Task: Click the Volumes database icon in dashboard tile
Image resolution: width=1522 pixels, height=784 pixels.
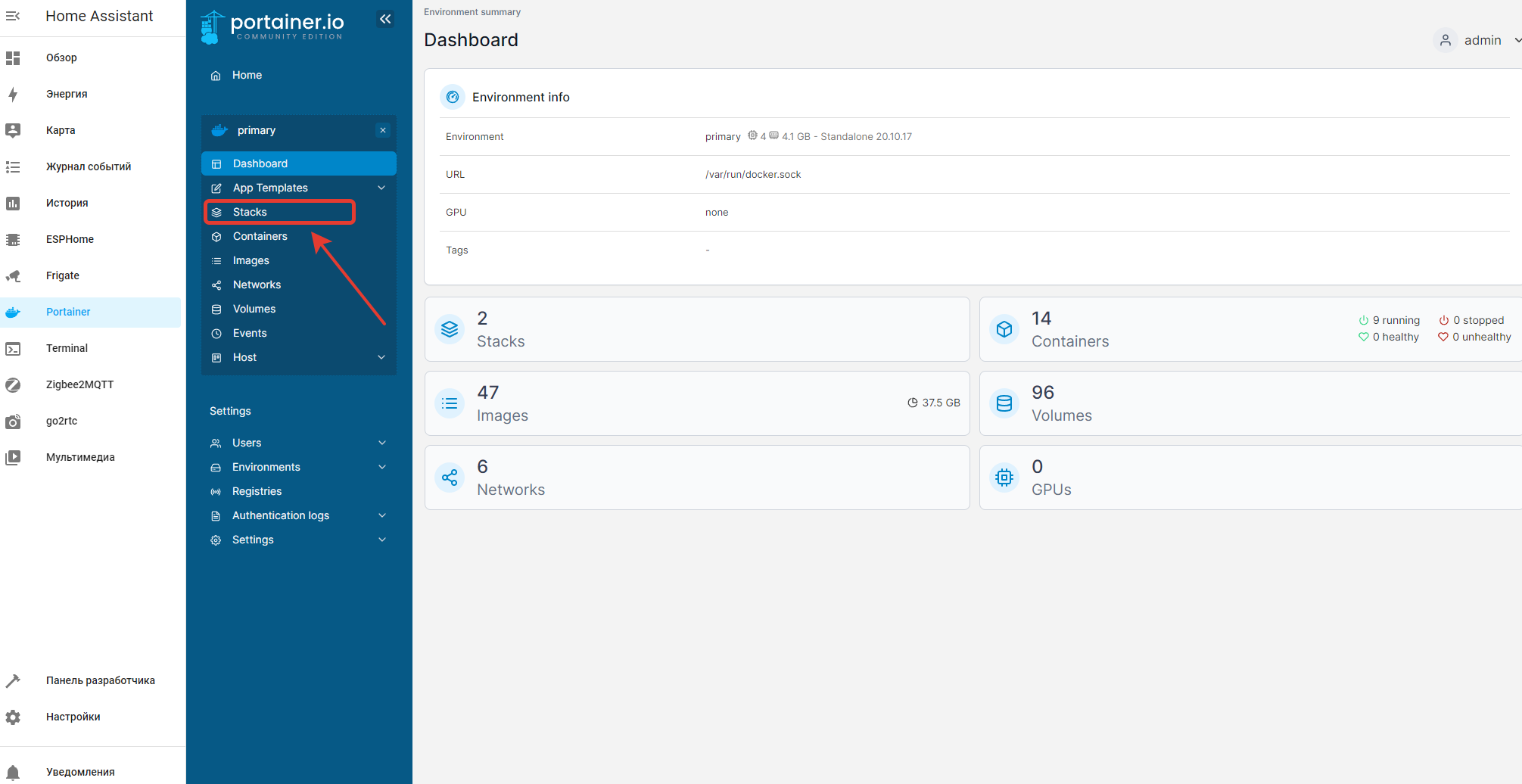Action: point(1004,403)
